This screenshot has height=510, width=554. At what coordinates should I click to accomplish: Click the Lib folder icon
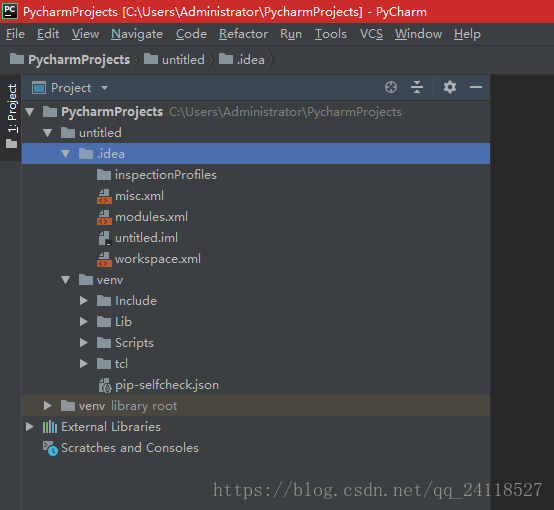pos(104,322)
